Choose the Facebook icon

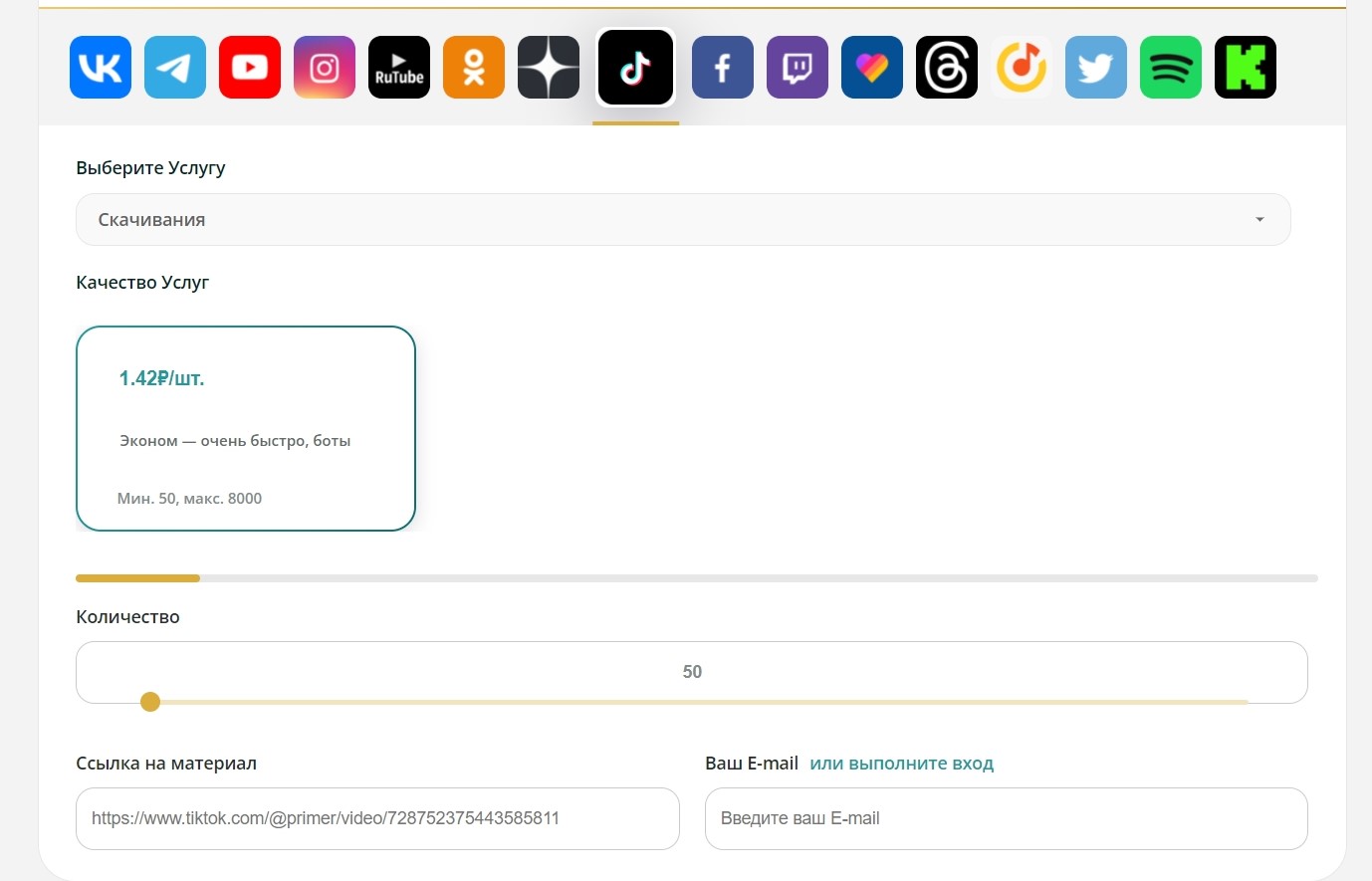[x=723, y=68]
